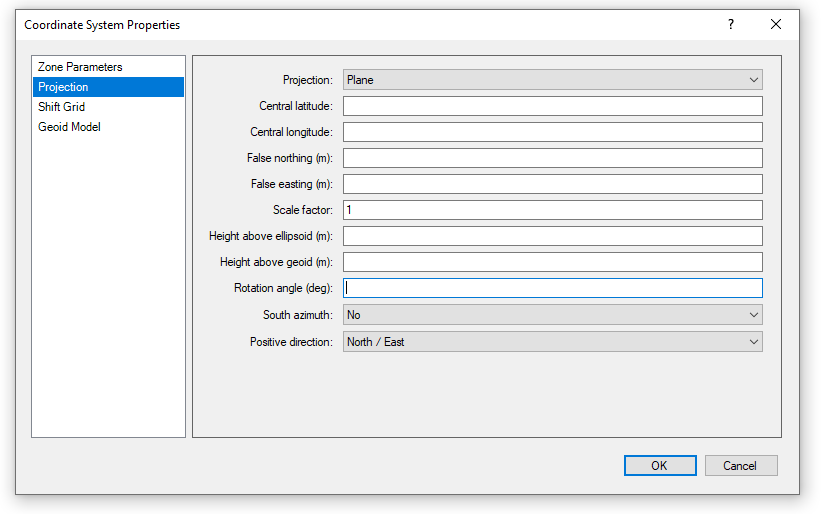Screen dimensions: 827x514
Task: Click the Central latitude input field
Action: click(552, 106)
